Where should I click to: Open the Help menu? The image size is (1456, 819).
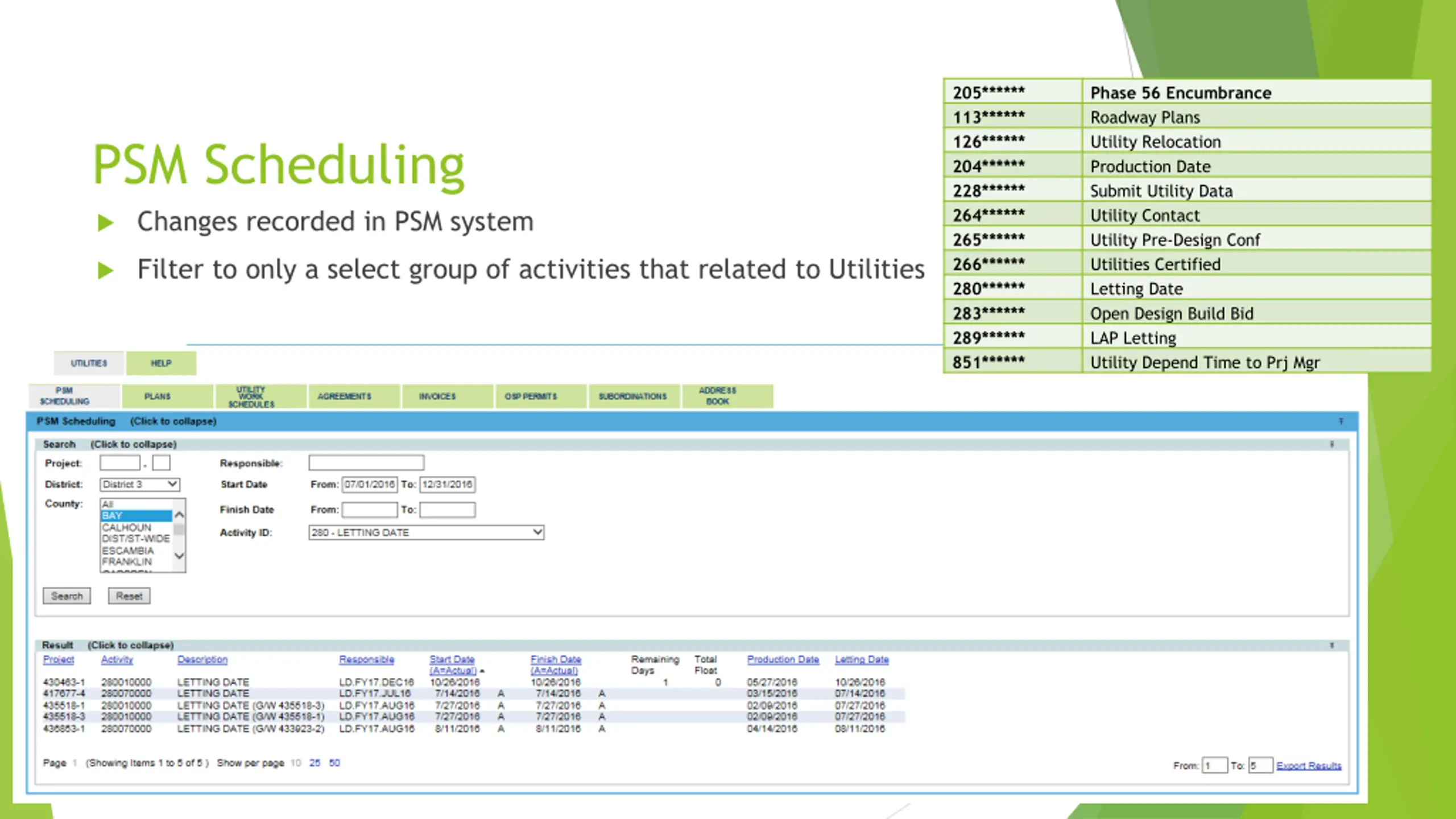161,363
